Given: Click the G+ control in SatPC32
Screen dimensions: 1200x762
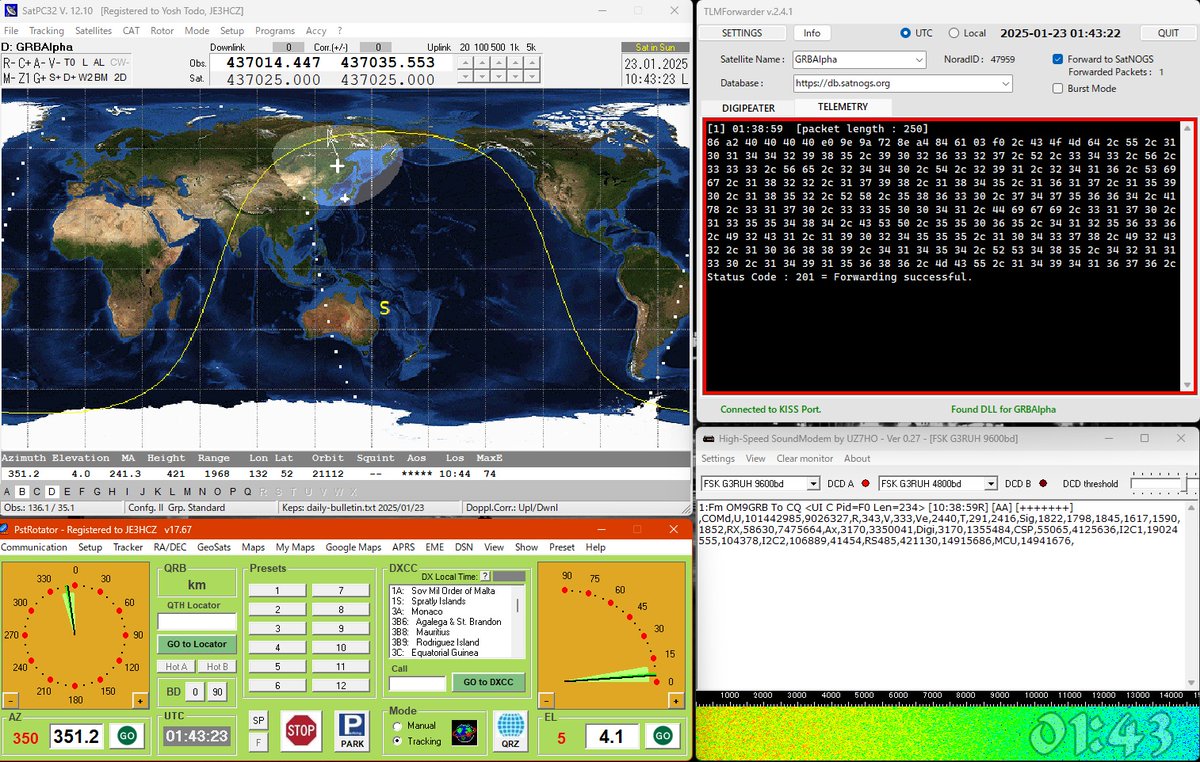Looking at the screenshot, I should 39,78.
